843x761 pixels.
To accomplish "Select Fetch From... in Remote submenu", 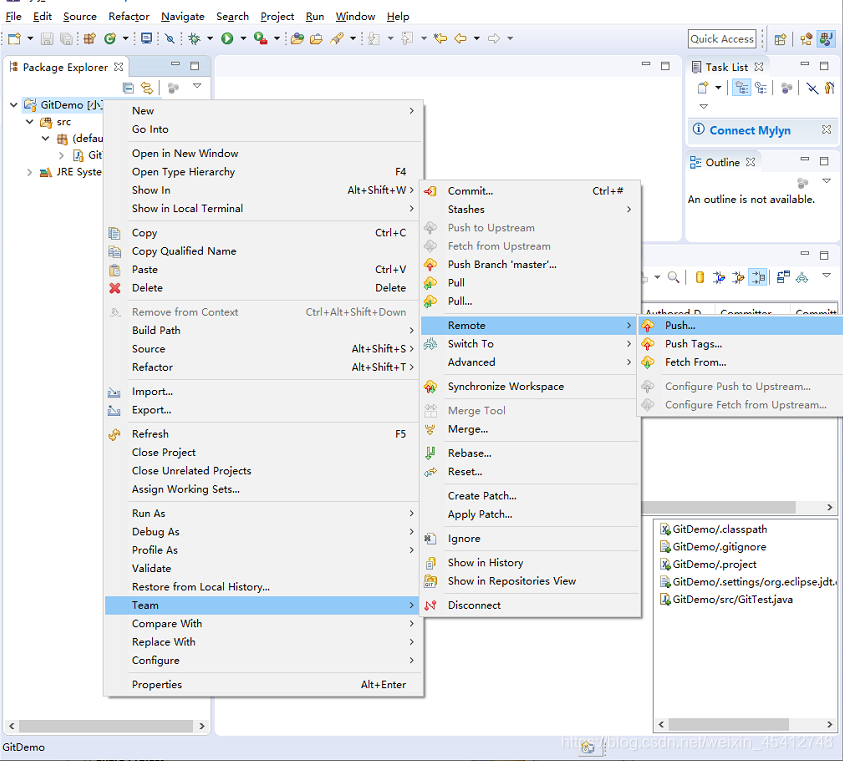I will tap(740, 362).
